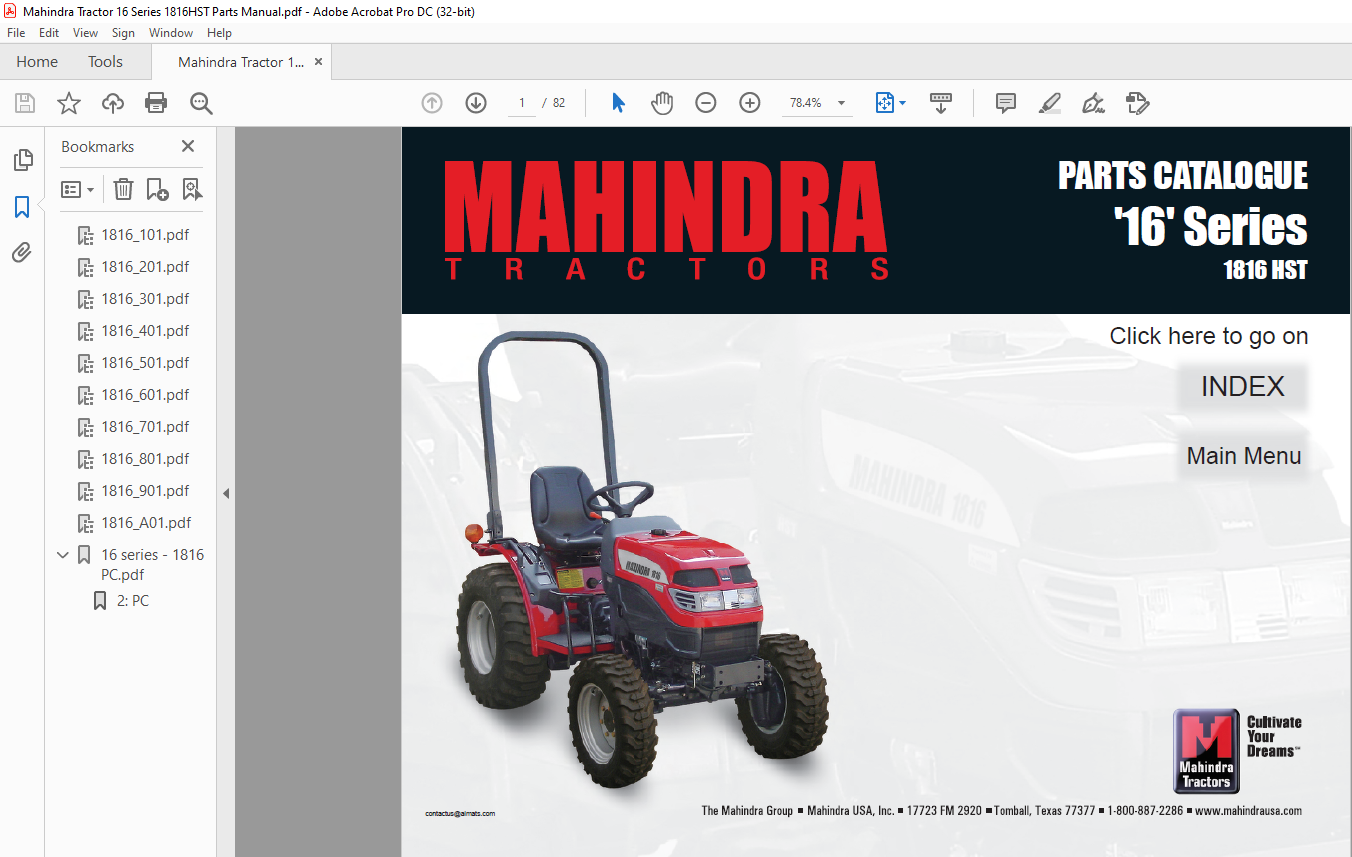Zoom out with the minus icon
1352x857 pixels.
tap(706, 103)
